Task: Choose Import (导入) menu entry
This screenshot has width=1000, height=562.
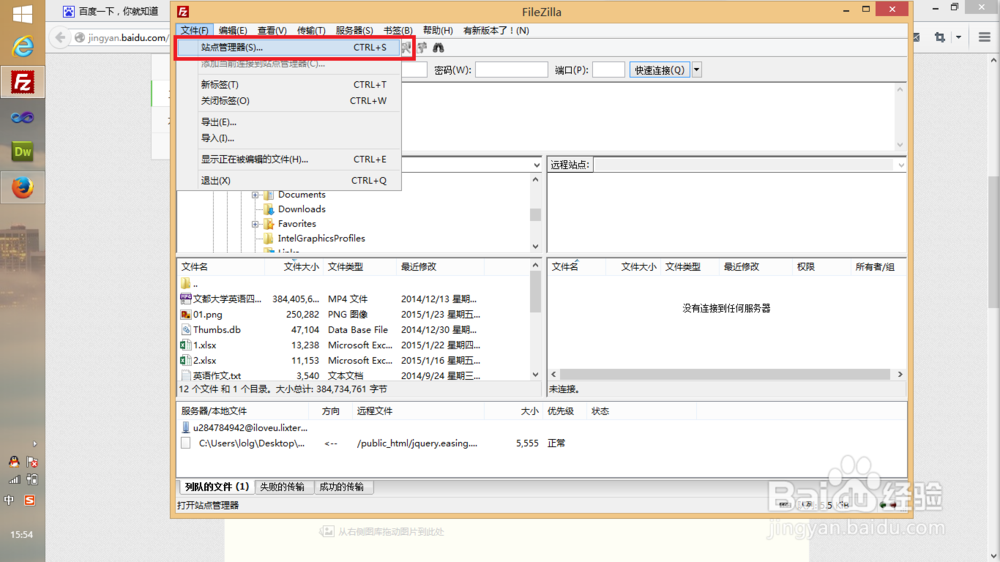Action: [290, 138]
